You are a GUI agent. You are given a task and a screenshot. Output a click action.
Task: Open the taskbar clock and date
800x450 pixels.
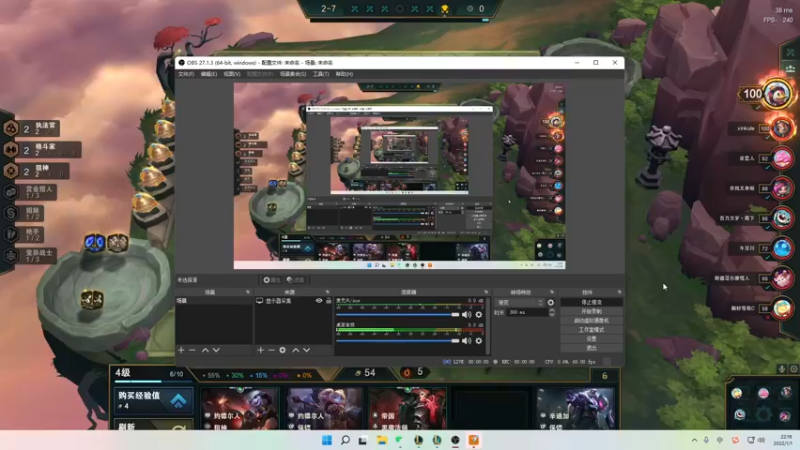785,440
